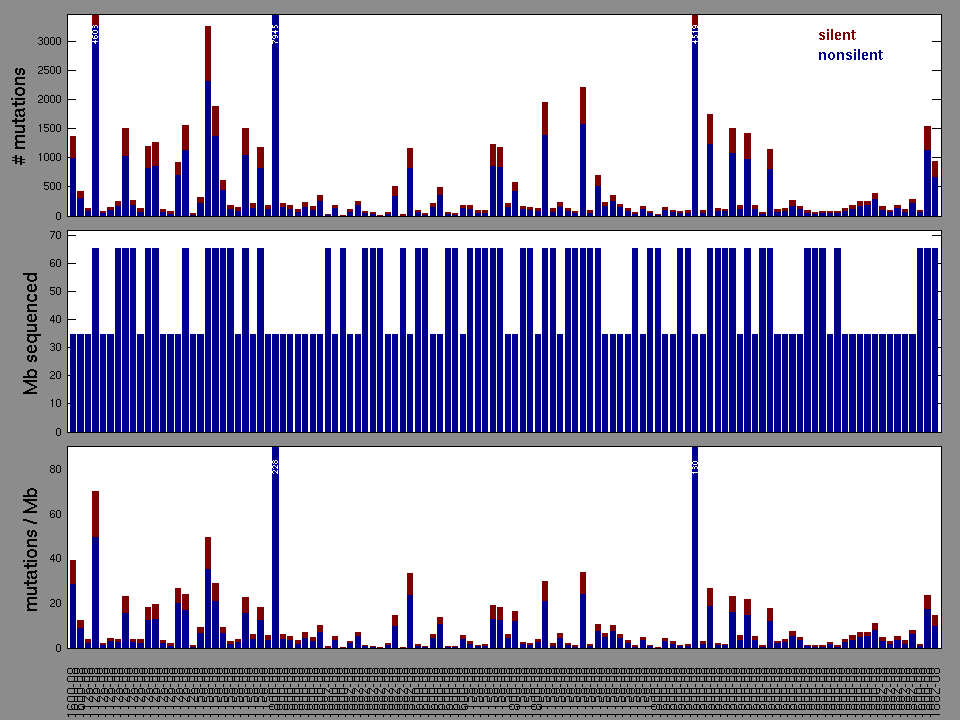Click the 500 tick on mutations axis
The image size is (960, 720).
(x=52, y=187)
